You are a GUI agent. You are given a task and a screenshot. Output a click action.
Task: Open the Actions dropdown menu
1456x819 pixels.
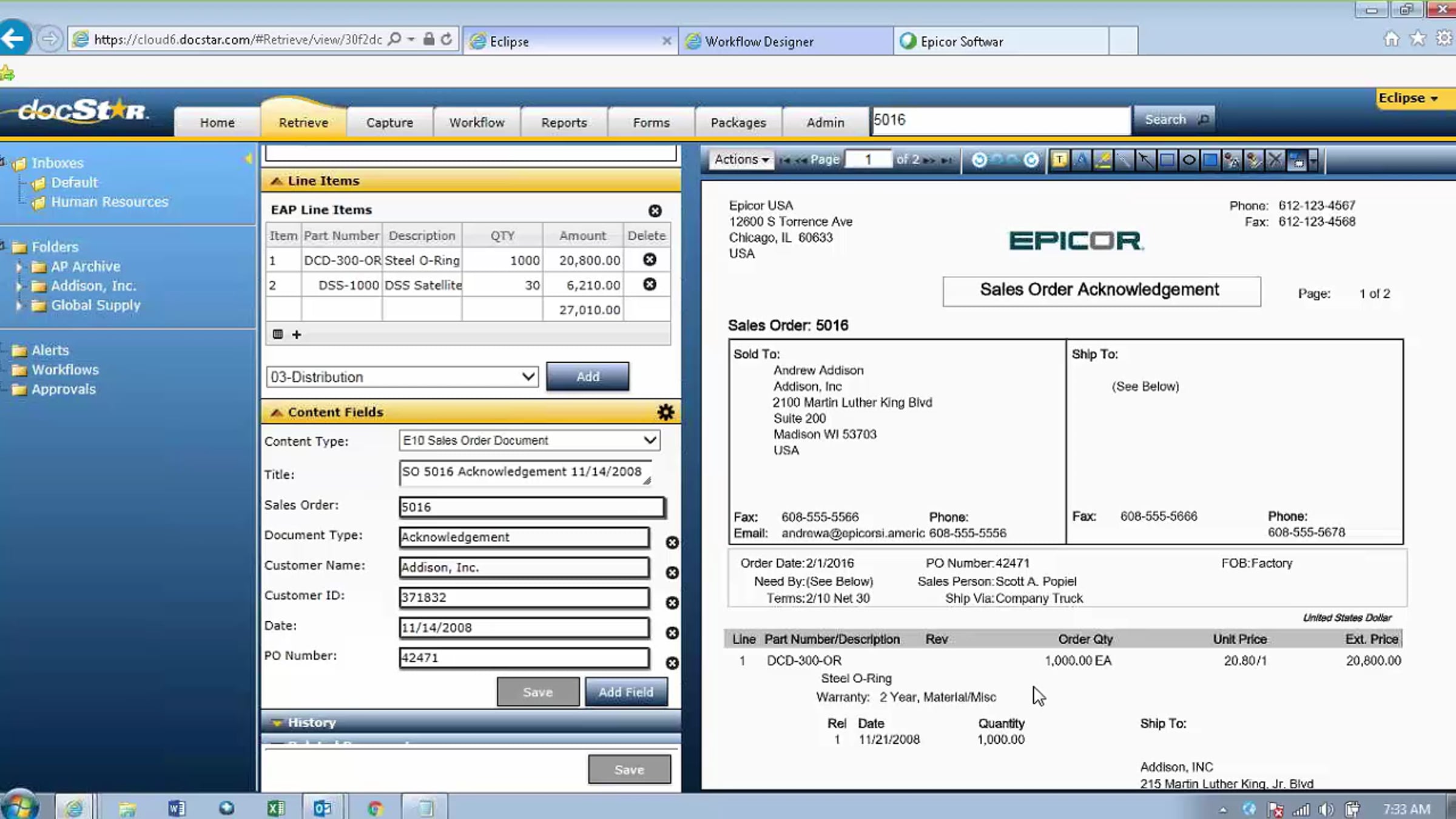pos(741,160)
